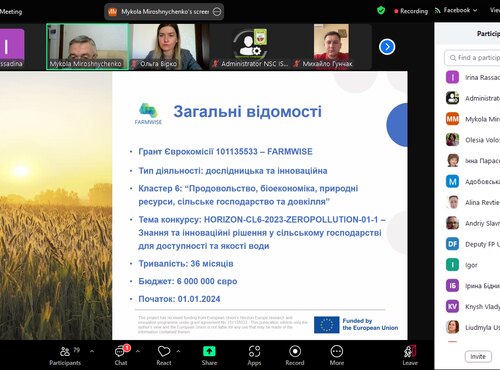Select Mykola Miroshnychenko's video thumbnail
This screenshot has height=370, width=500.
click(x=87, y=47)
